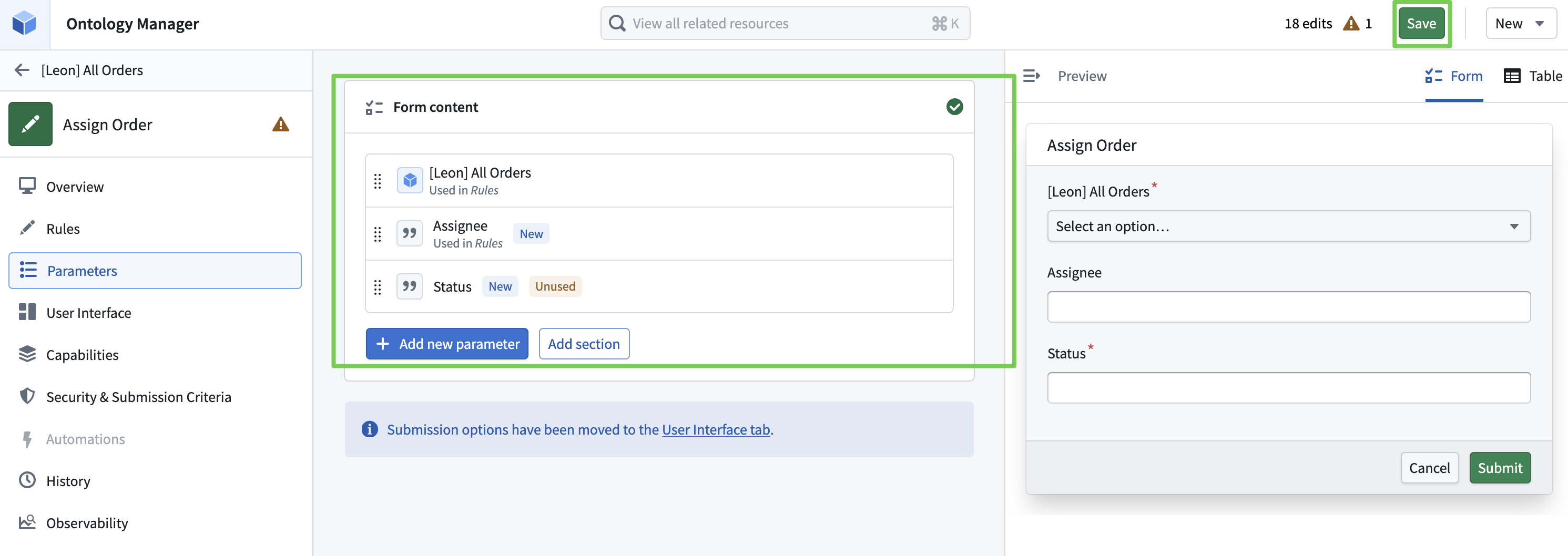Click the [Leon] All Orders object cube icon
This screenshot has height=556, width=1568.
pos(410,181)
